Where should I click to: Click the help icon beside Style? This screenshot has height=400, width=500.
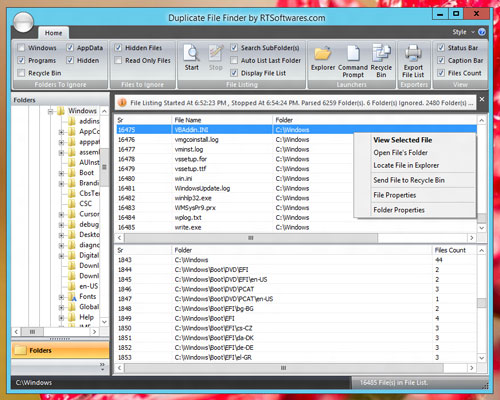coord(482,32)
